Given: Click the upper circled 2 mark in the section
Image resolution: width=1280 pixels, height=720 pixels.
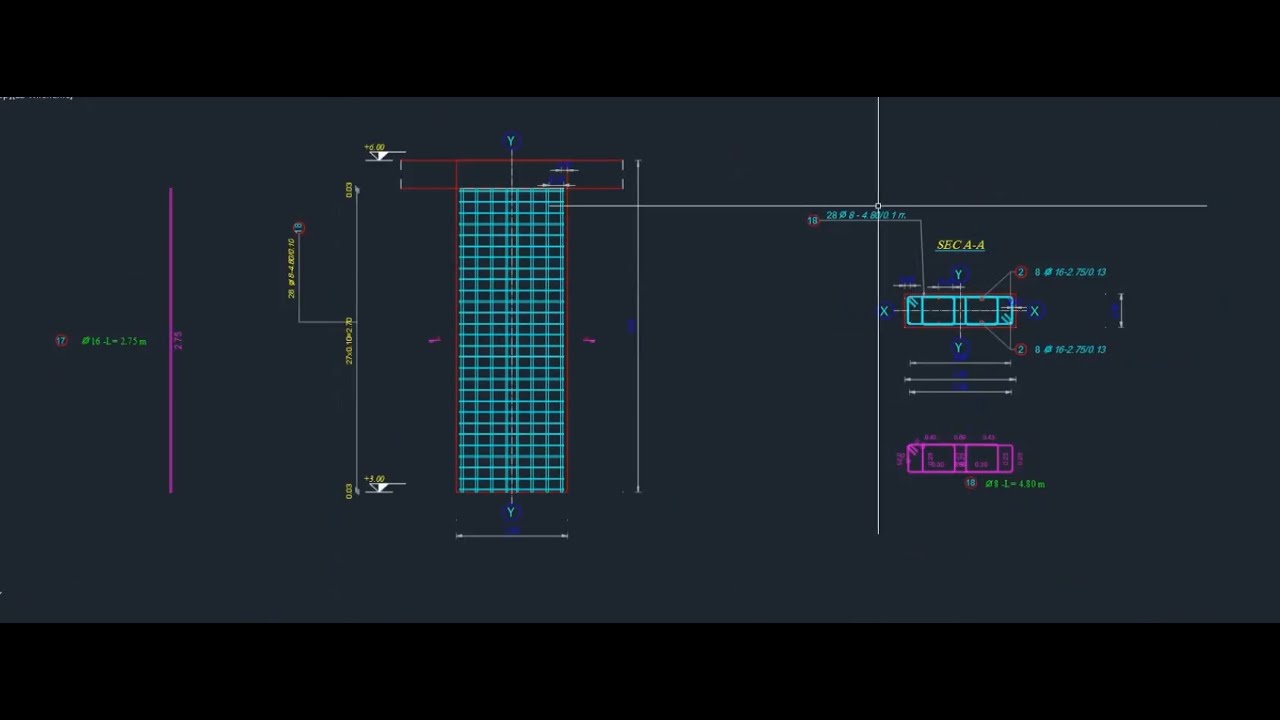Looking at the screenshot, I should tap(1020, 272).
